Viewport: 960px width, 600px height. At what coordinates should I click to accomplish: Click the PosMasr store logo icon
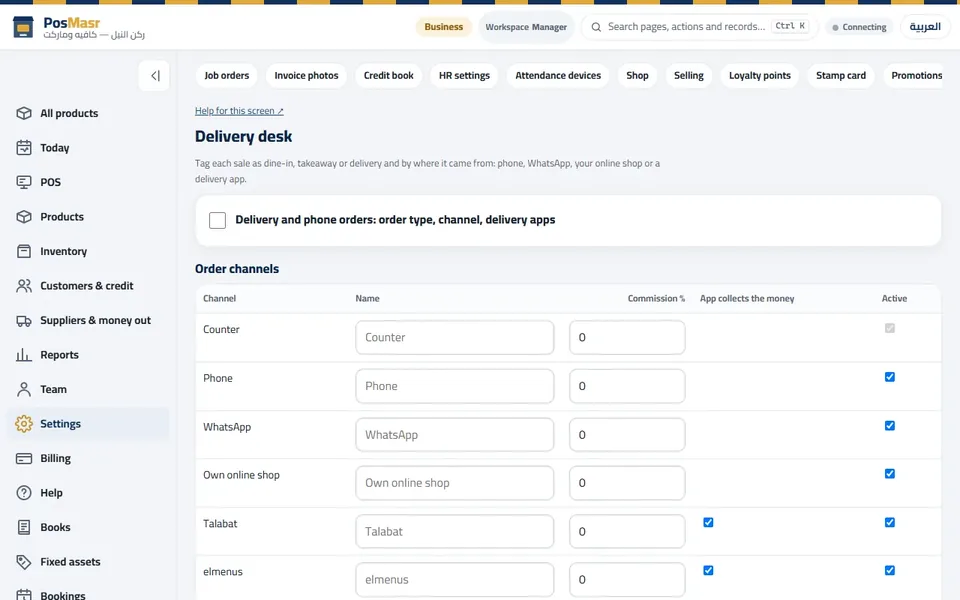click(23, 27)
